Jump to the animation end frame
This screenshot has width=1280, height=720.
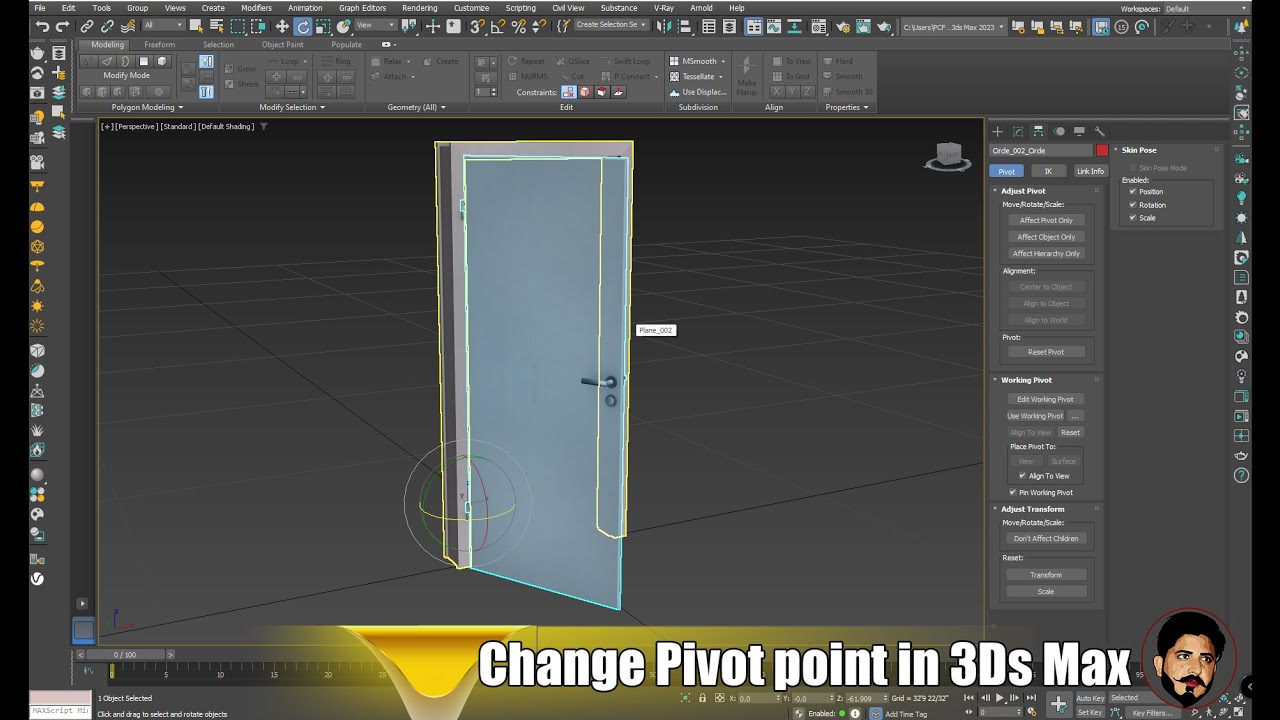pyautogui.click(x=1030, y=698)
